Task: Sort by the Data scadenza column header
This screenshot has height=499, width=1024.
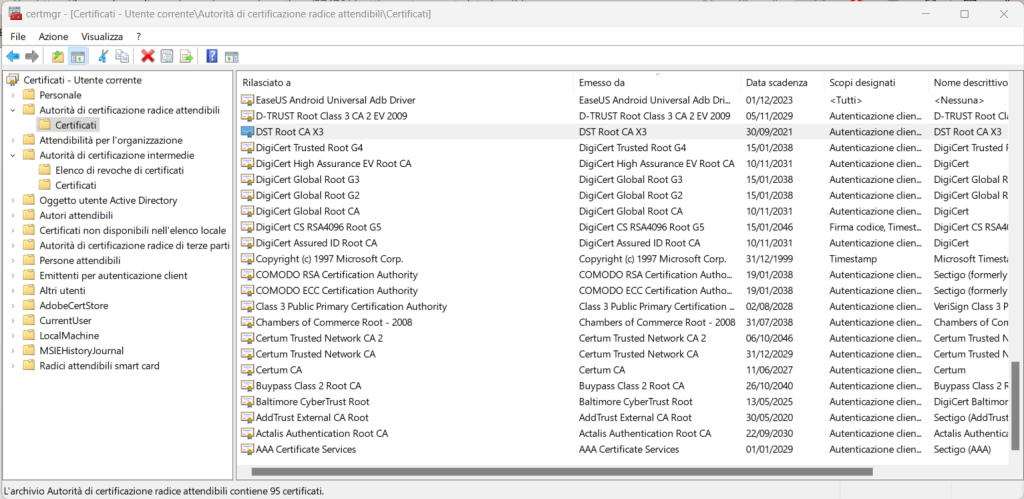Action: pos(782,83)
